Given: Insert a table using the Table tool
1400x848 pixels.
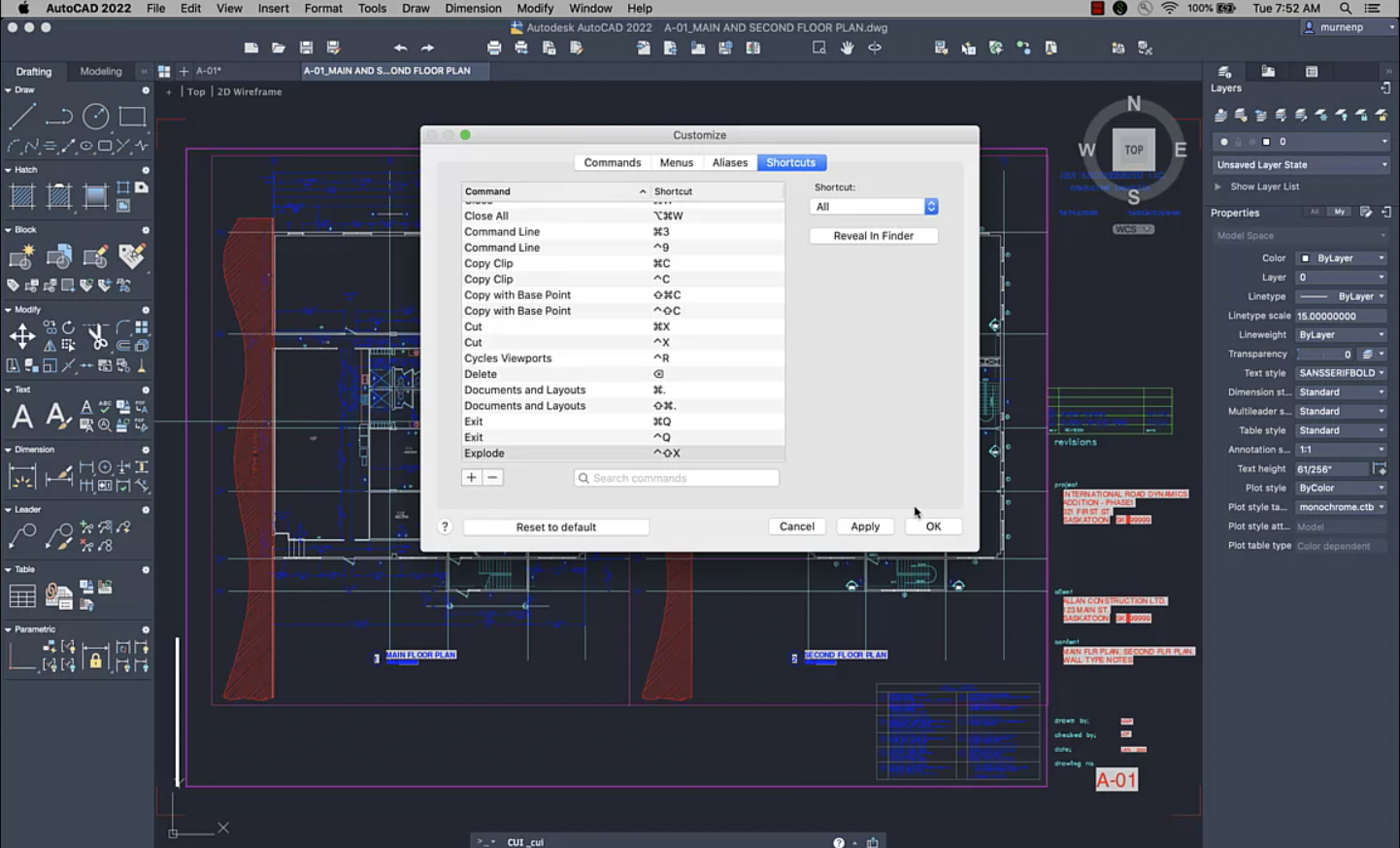Looking at the screenshot, I should (21, 596).
